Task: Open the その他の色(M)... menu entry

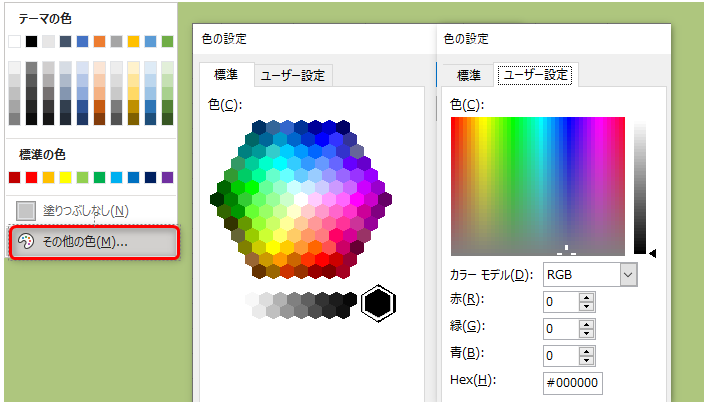Action: (94, 242)
